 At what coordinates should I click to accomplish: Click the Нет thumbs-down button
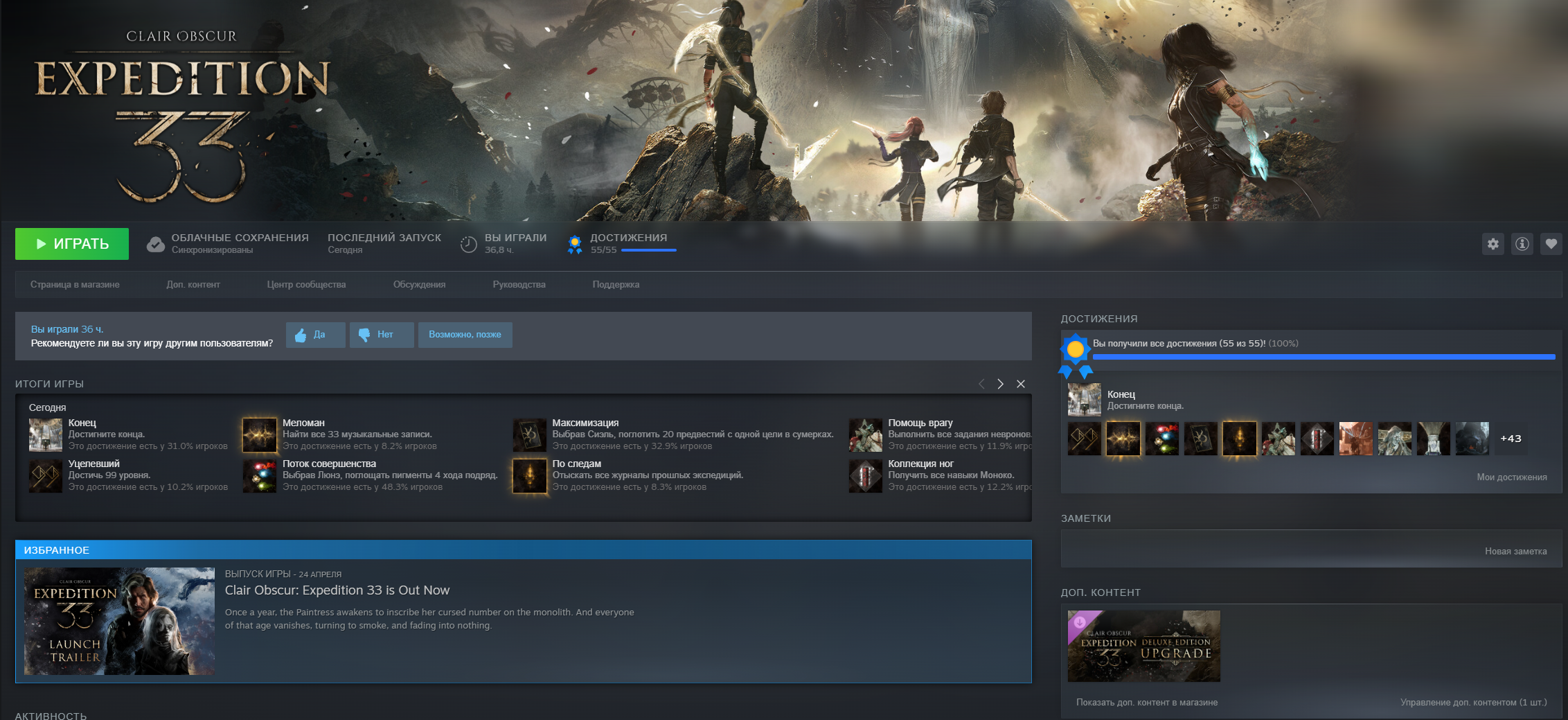click(x=382, y=335)
